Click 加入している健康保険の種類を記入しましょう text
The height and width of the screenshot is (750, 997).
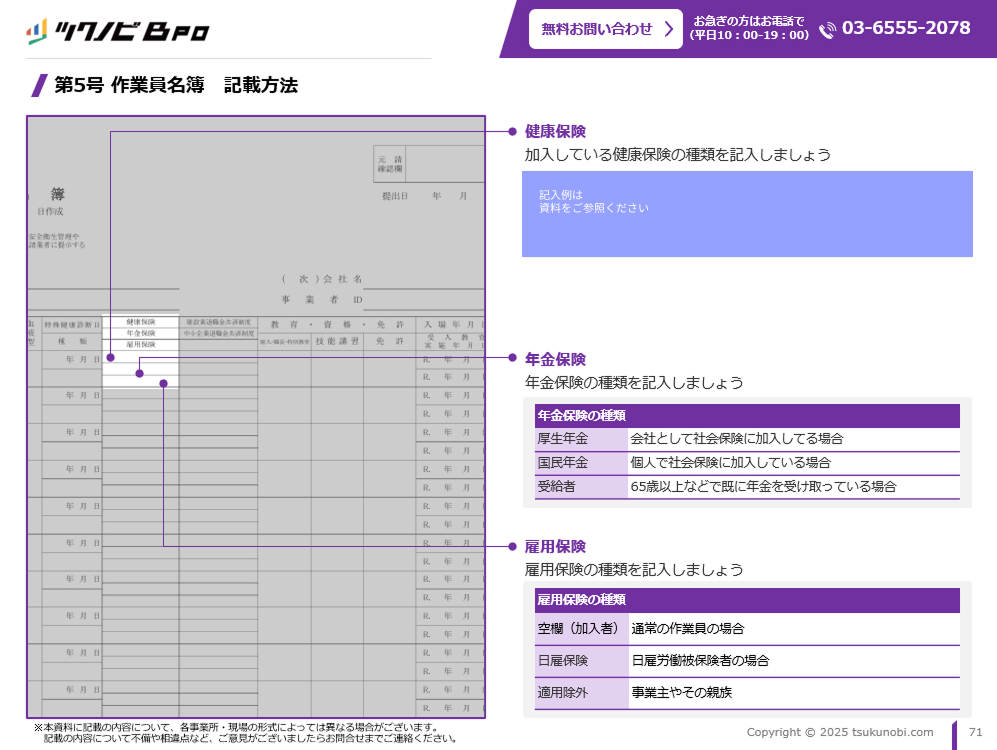pos(678,155)
